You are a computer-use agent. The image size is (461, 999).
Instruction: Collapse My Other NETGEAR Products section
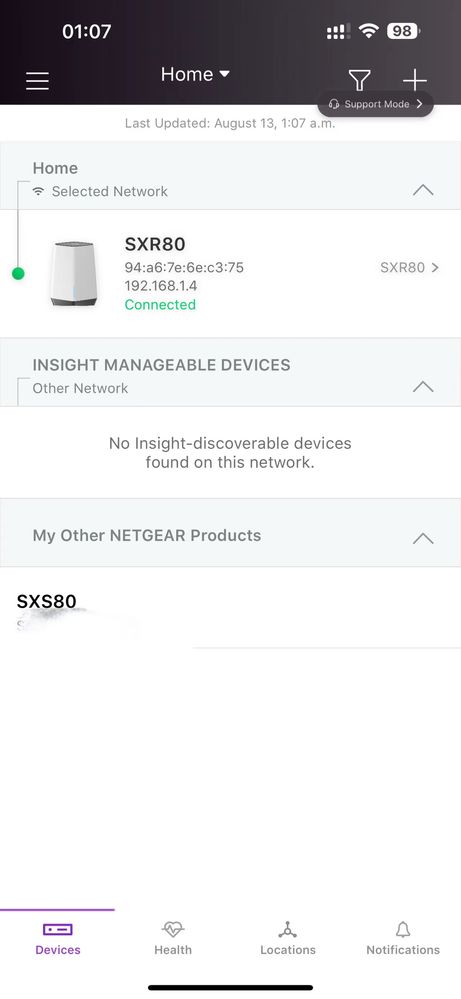pos(423,538)
